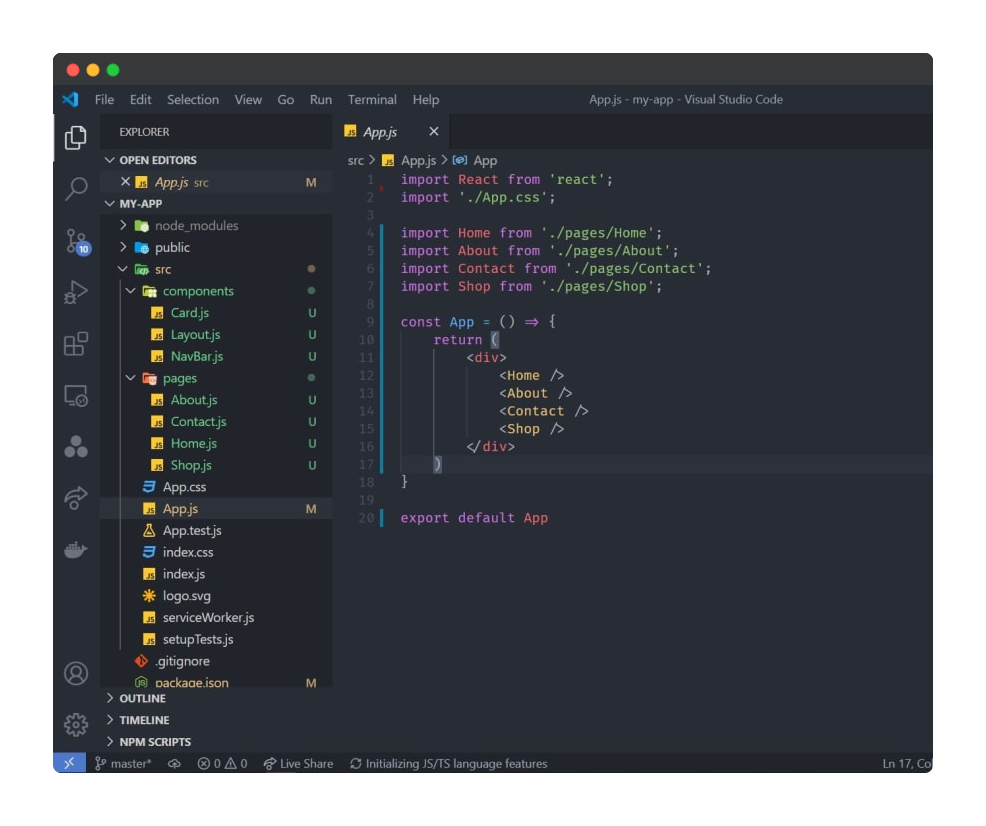986x826 pixels.
Task: Open the Accounts menu icon
Action: click(x=75, y=673)
